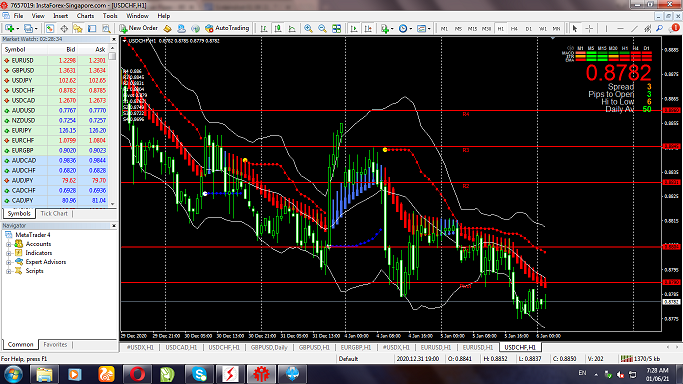Select EURUSD row in Market Watch

pyautogui.click(x=55, y=61)
